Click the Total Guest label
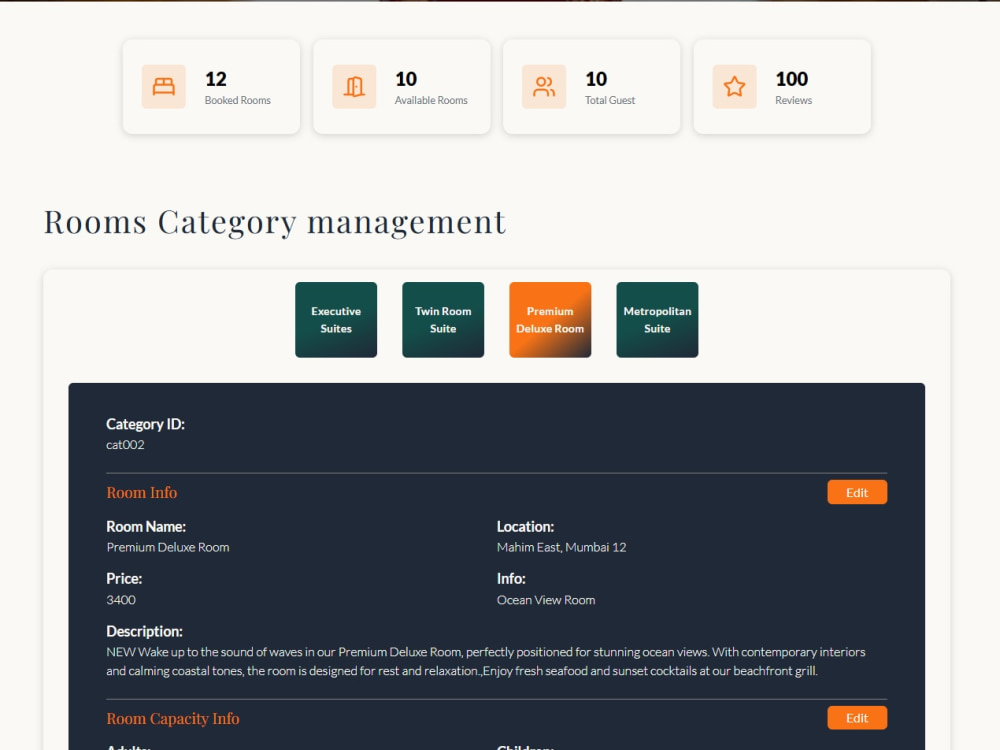 pyautogui.click(x=610, y=100)
